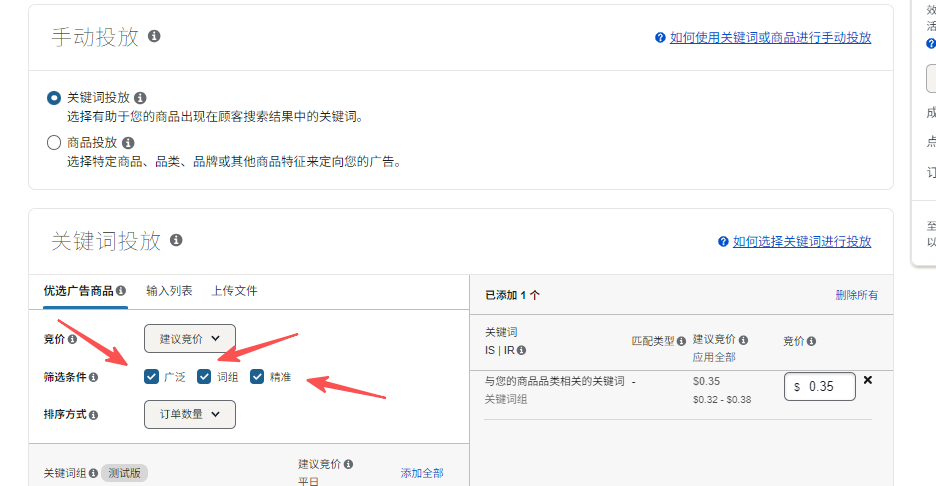
Task: Click info icon next to 手动投放 heading
Action: tap(154, 36)
